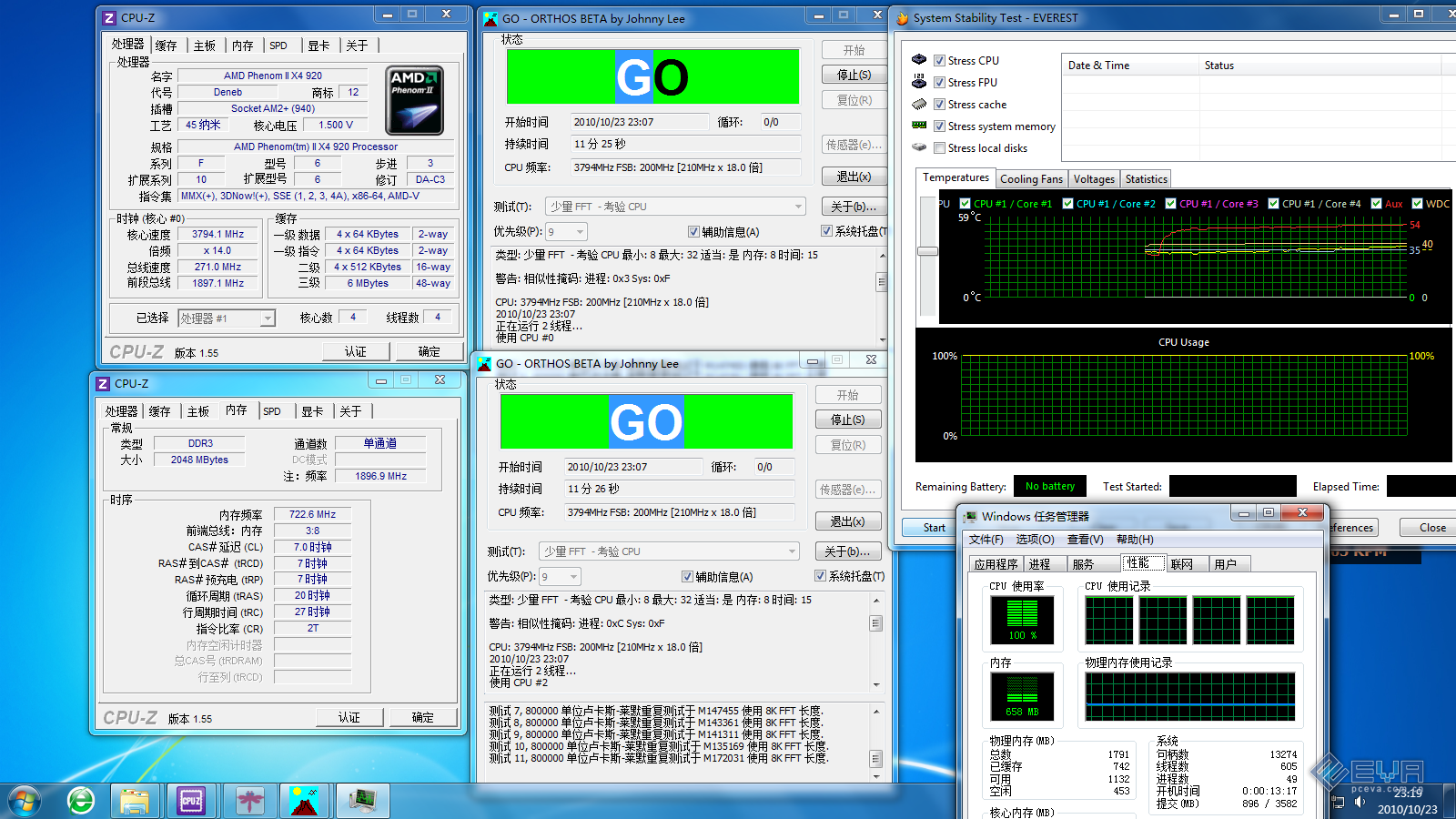
Task: Click the Stress FPU chip icon
Action: click(919, 81)
